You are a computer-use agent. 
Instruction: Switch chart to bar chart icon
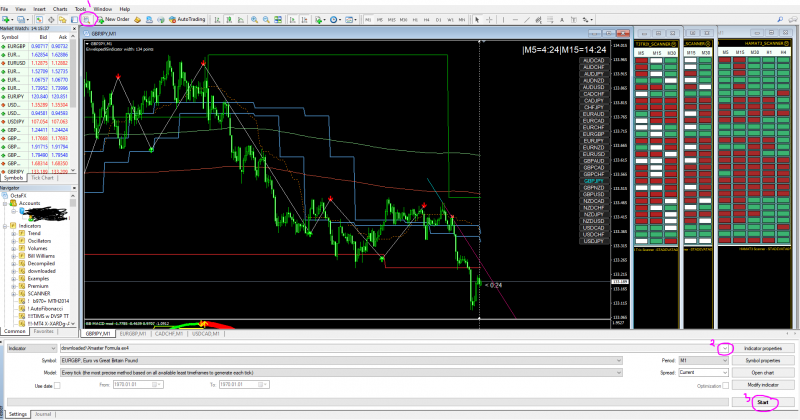tap(217, 19)
